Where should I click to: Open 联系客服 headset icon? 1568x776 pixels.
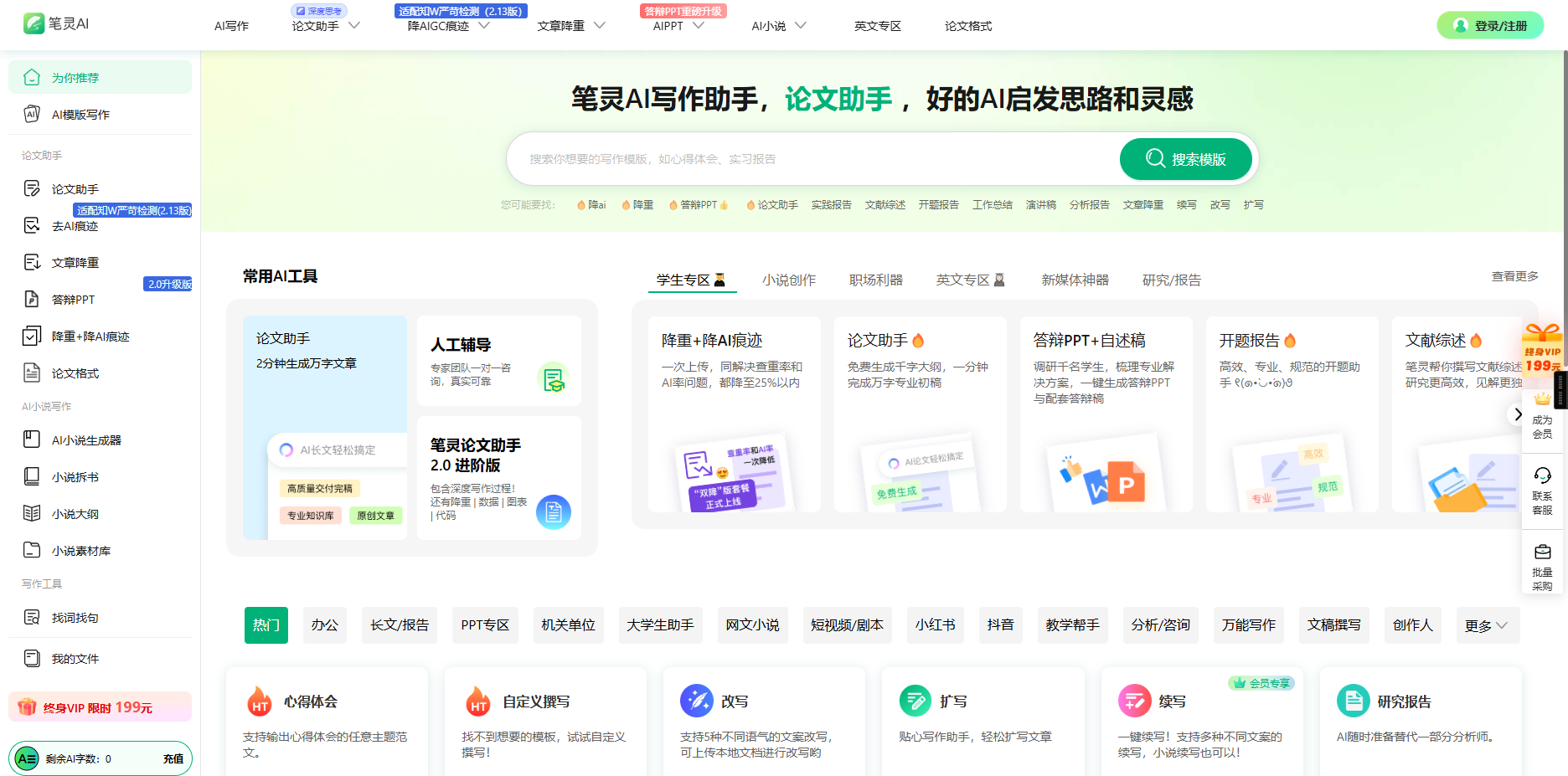1542,475
